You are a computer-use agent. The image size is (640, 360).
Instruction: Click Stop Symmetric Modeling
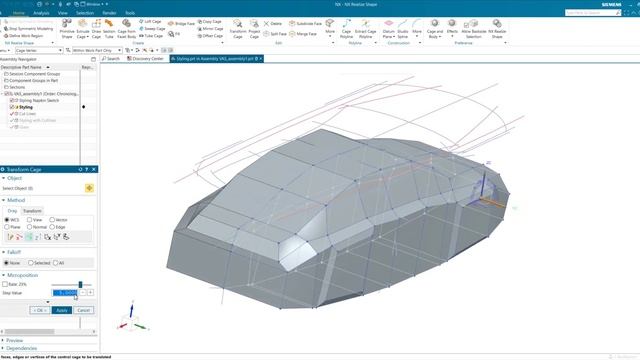[x=28, y=29]
